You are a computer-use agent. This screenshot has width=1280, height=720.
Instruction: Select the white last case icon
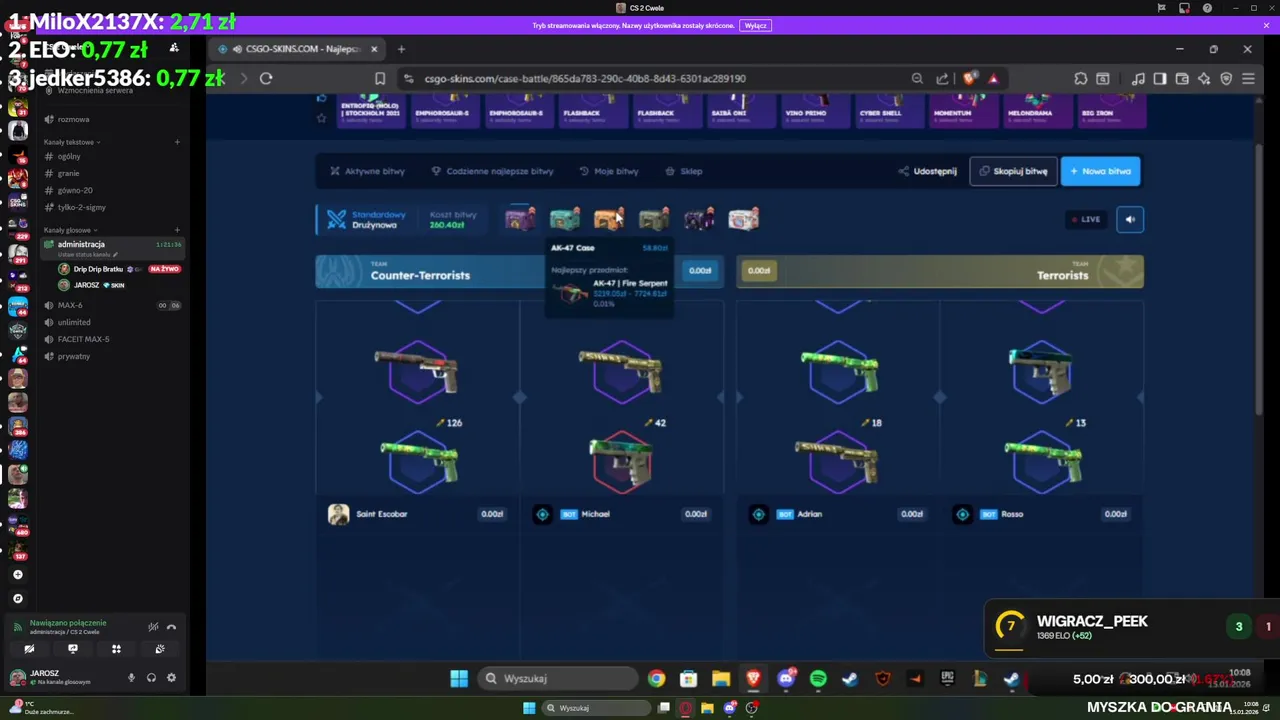click(744, 219)
